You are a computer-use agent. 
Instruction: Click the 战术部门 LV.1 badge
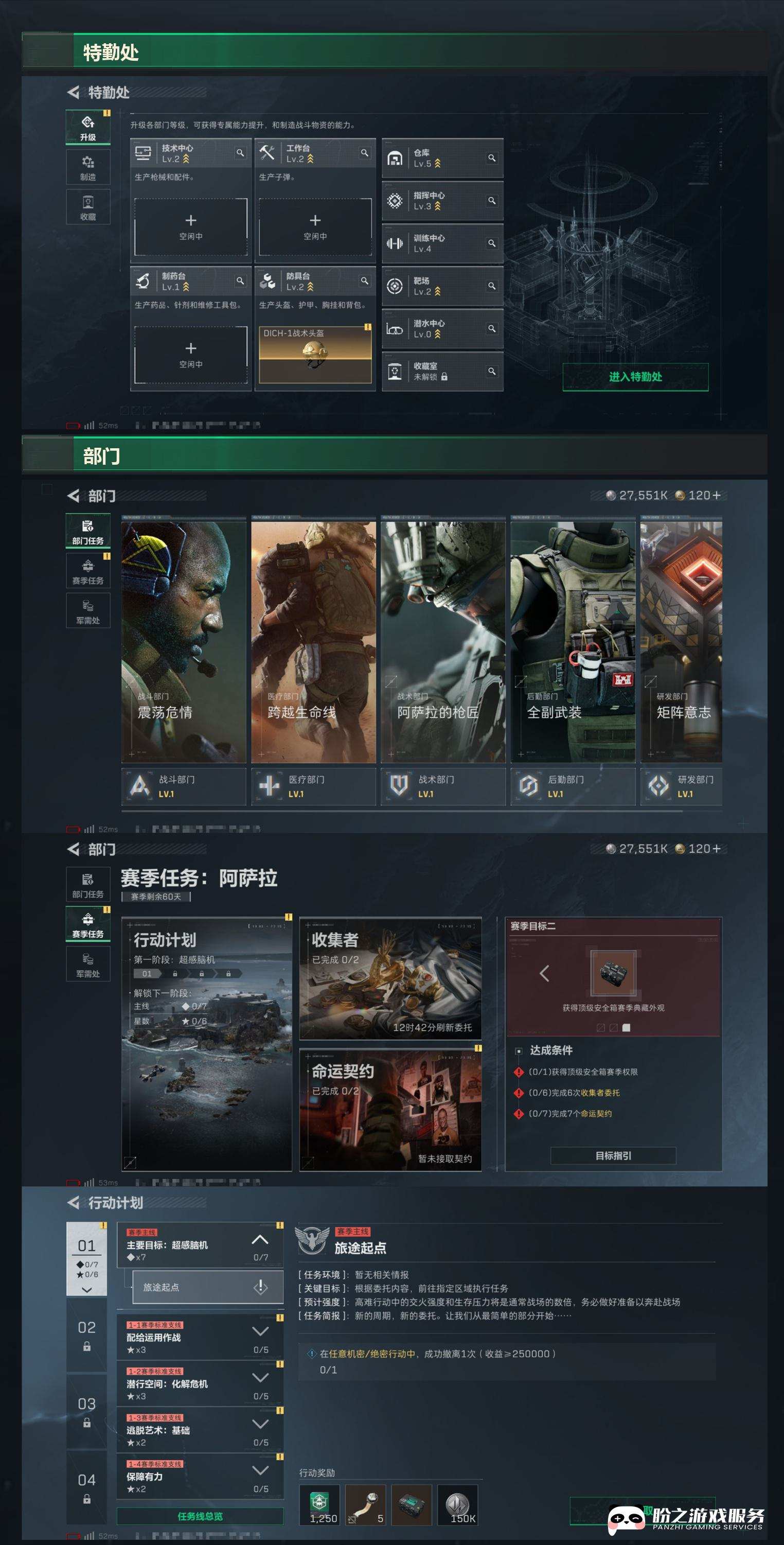[443, 786]
